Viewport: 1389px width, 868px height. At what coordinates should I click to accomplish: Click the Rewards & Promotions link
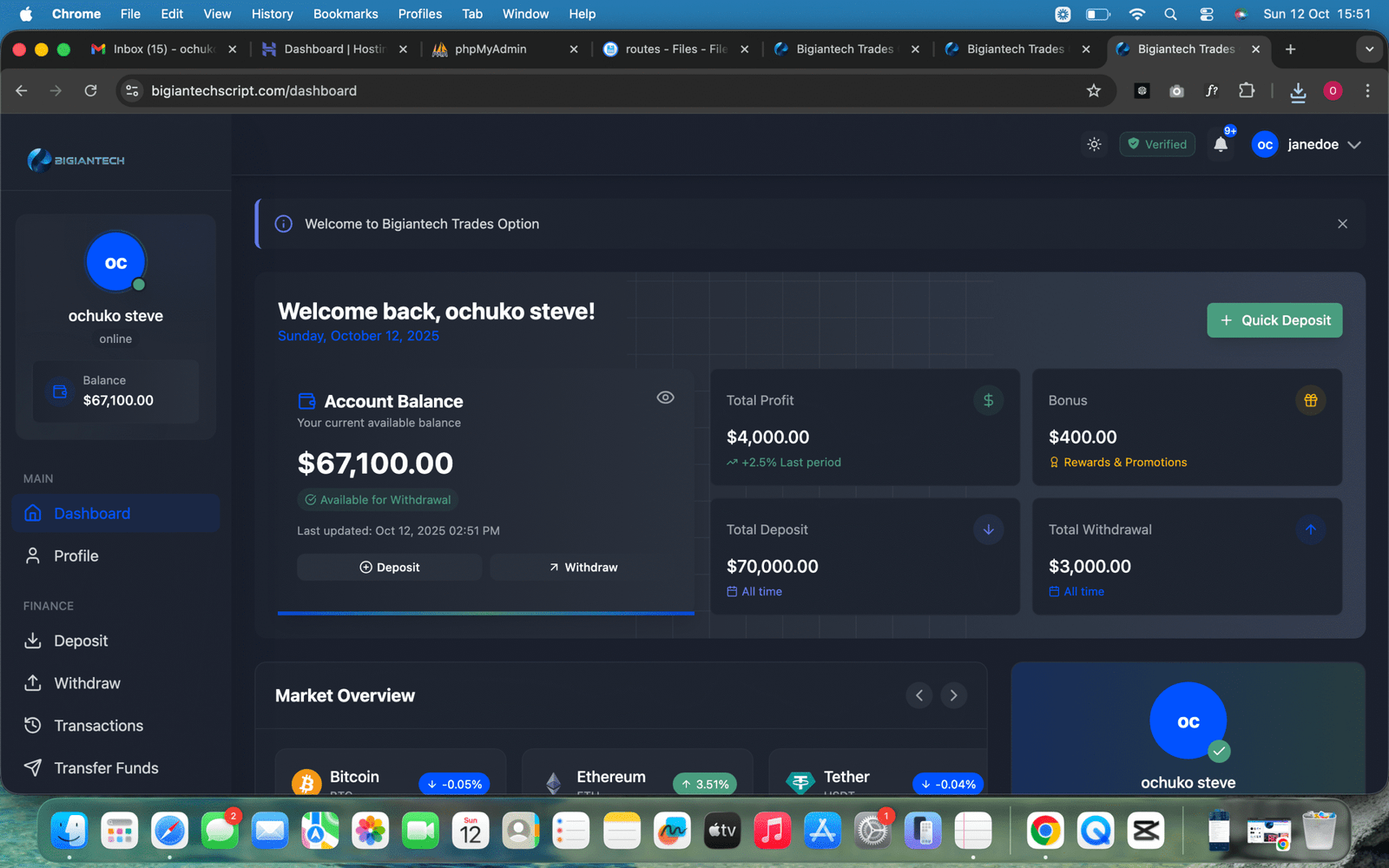1124,463
